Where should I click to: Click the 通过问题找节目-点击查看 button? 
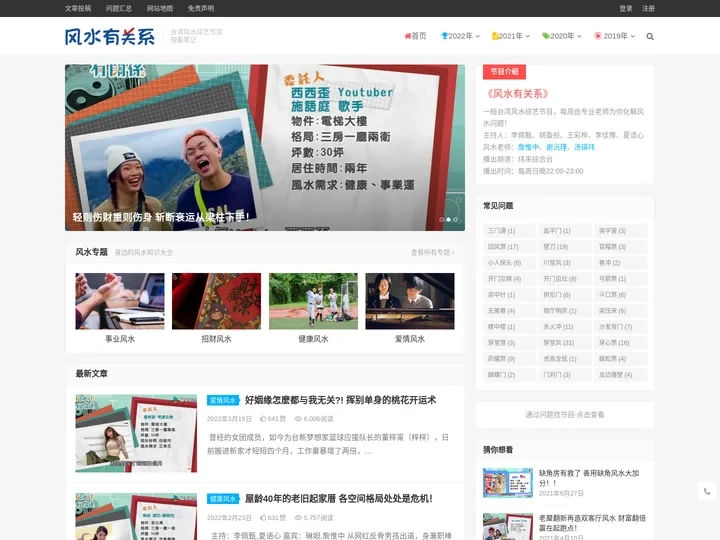pyautogui.click(x=565, y=415)
